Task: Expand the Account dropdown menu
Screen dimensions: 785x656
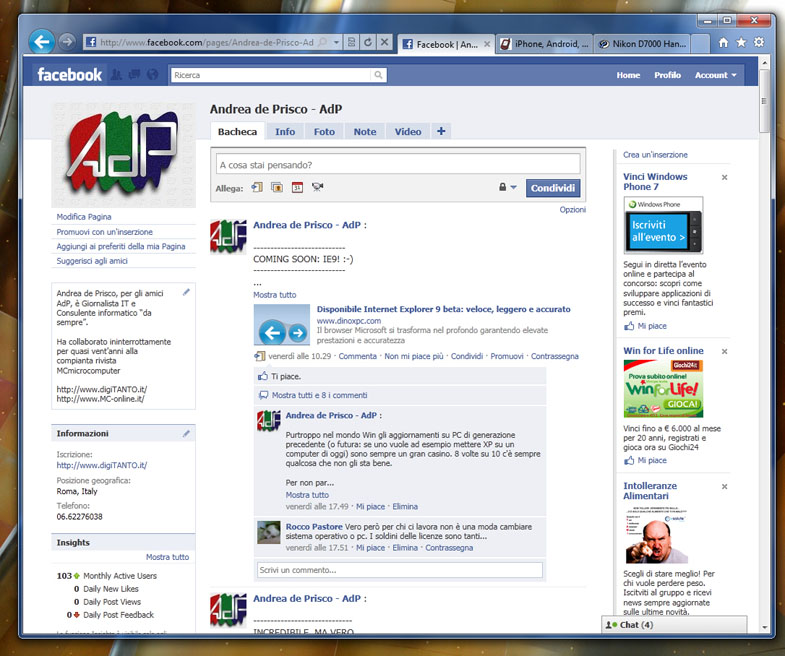Action: (715, 75)
